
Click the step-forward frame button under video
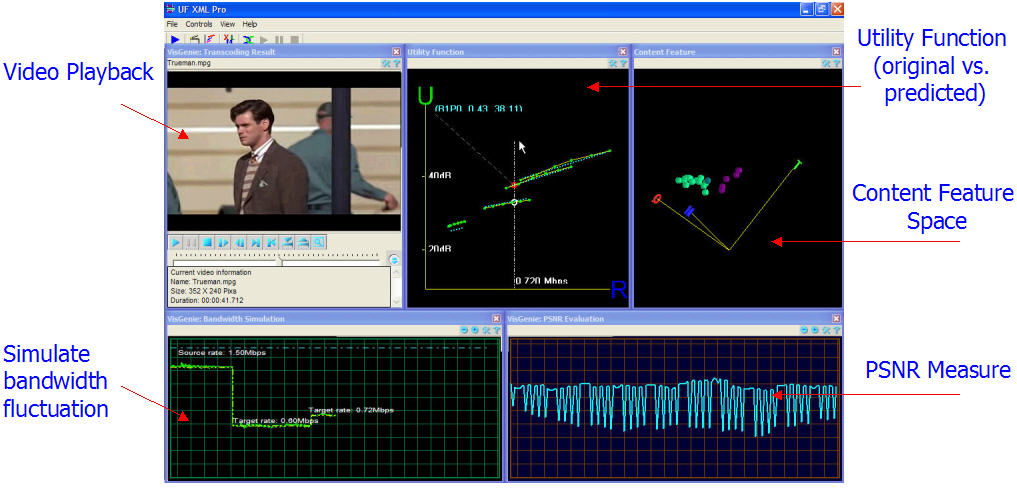[x=223, y=242]
